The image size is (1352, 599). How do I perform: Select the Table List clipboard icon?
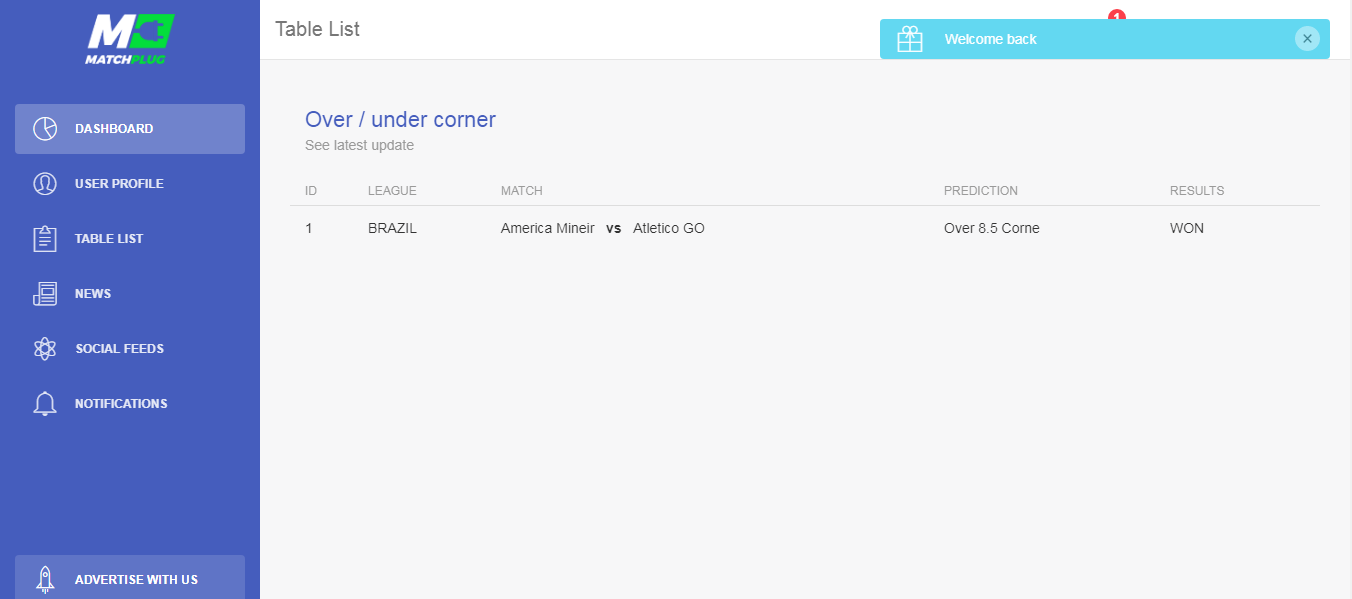coord(45,239)
